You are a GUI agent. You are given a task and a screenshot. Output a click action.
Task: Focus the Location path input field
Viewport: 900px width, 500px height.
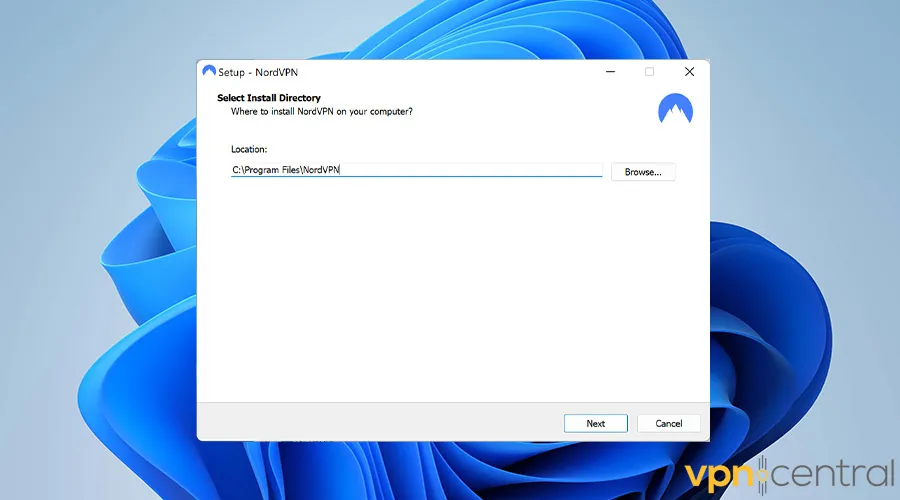point(416,170)
